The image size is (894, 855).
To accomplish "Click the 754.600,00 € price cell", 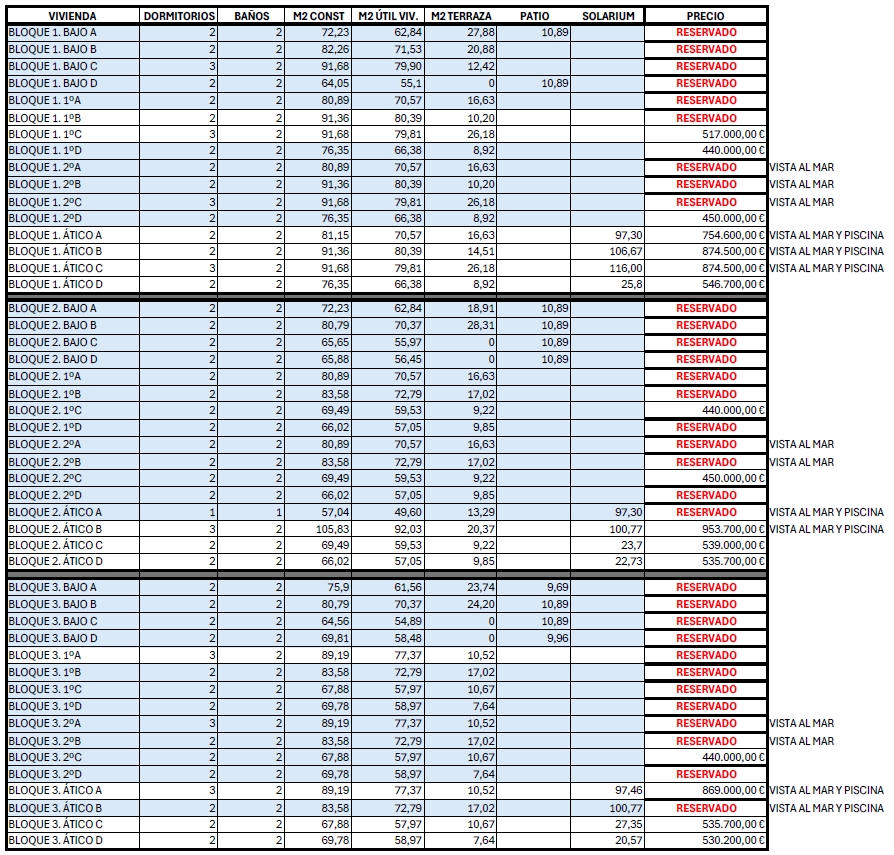I will click(705, 235).
